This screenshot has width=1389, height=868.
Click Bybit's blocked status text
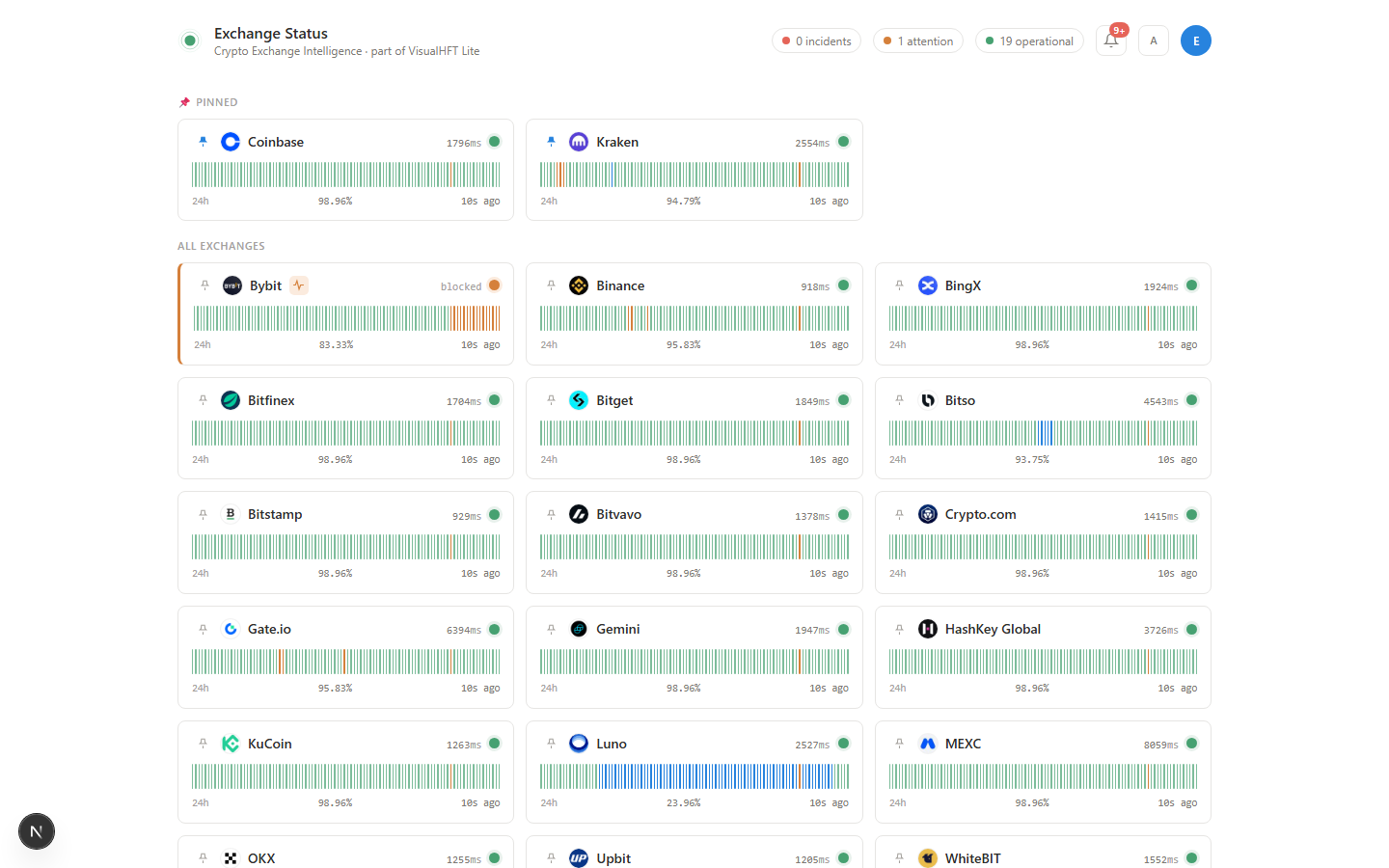[x=461, y=286]
